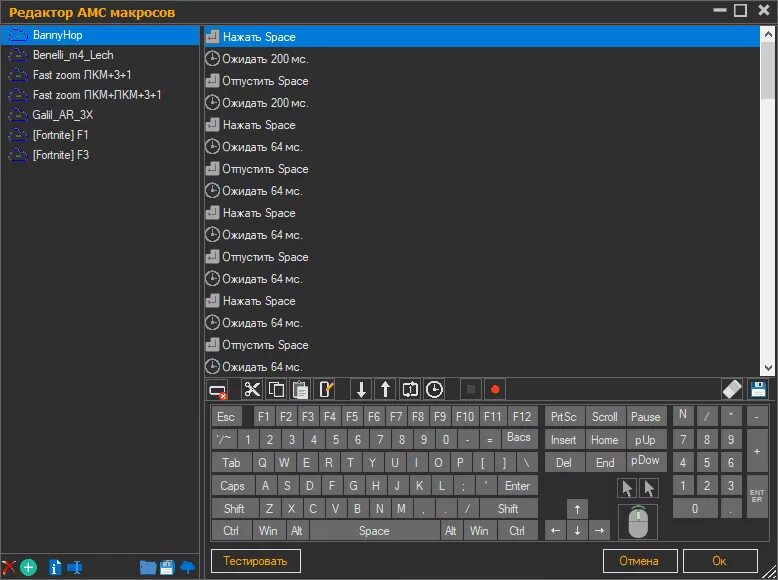Open macro info document icon
The width and height of the screenshot is (778, 580).
(x=55, y=567)
